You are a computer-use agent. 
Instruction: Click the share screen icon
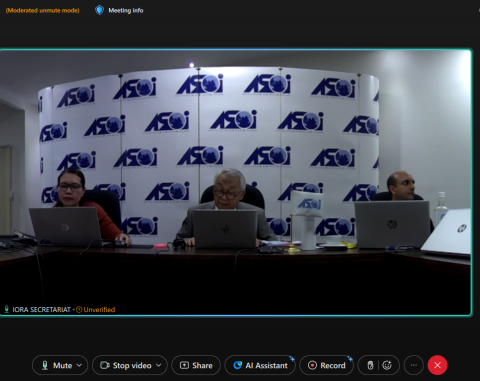click(184, 365)
